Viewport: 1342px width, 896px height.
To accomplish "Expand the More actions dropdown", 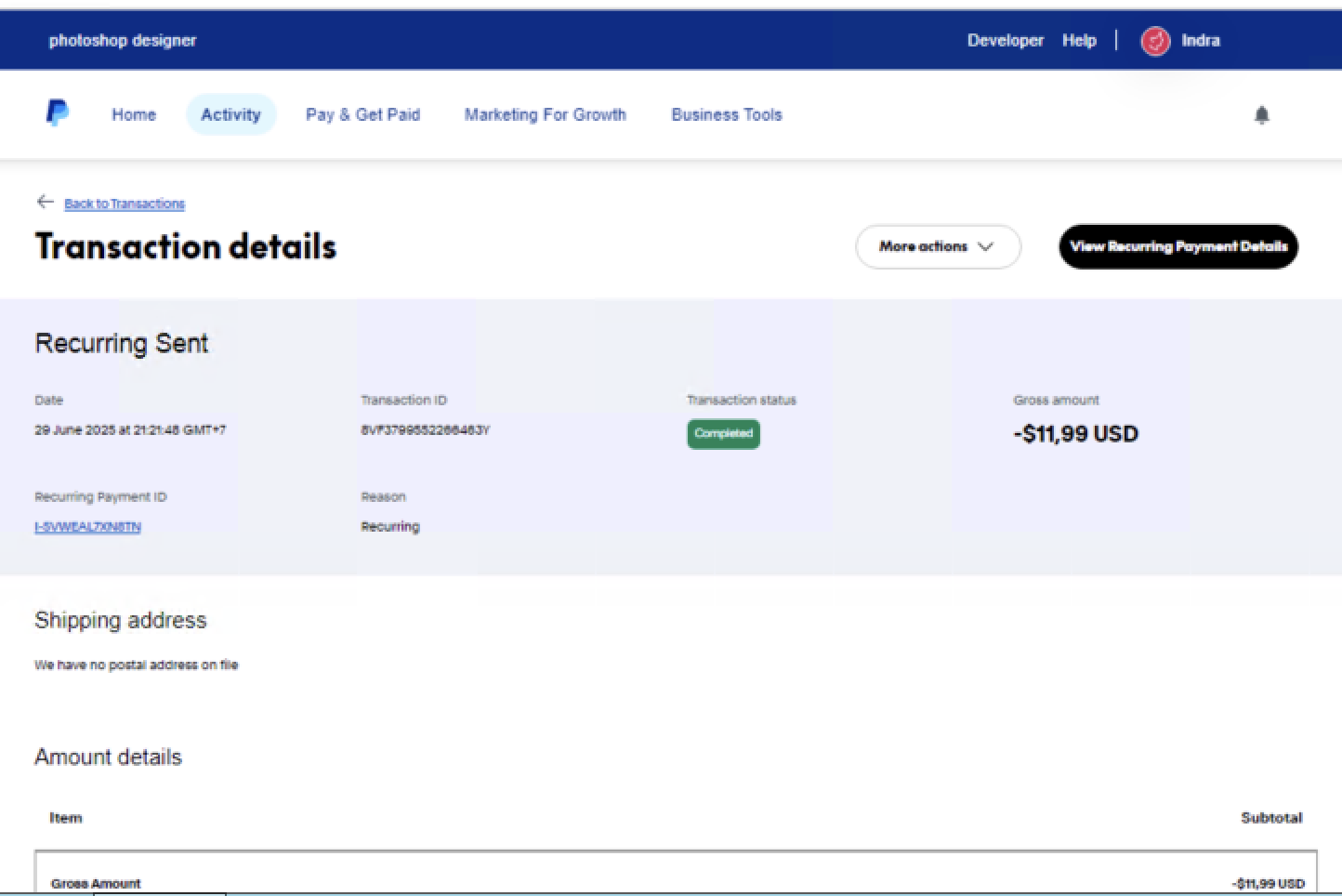I will (x=938, y=246).
